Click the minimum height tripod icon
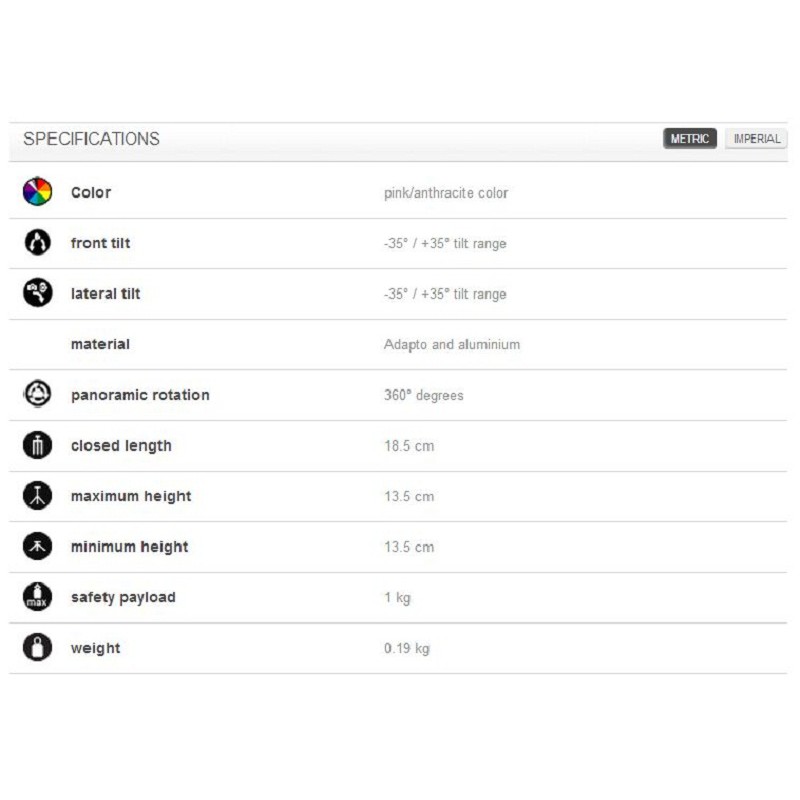800x800 pixels. click(37, 547)
